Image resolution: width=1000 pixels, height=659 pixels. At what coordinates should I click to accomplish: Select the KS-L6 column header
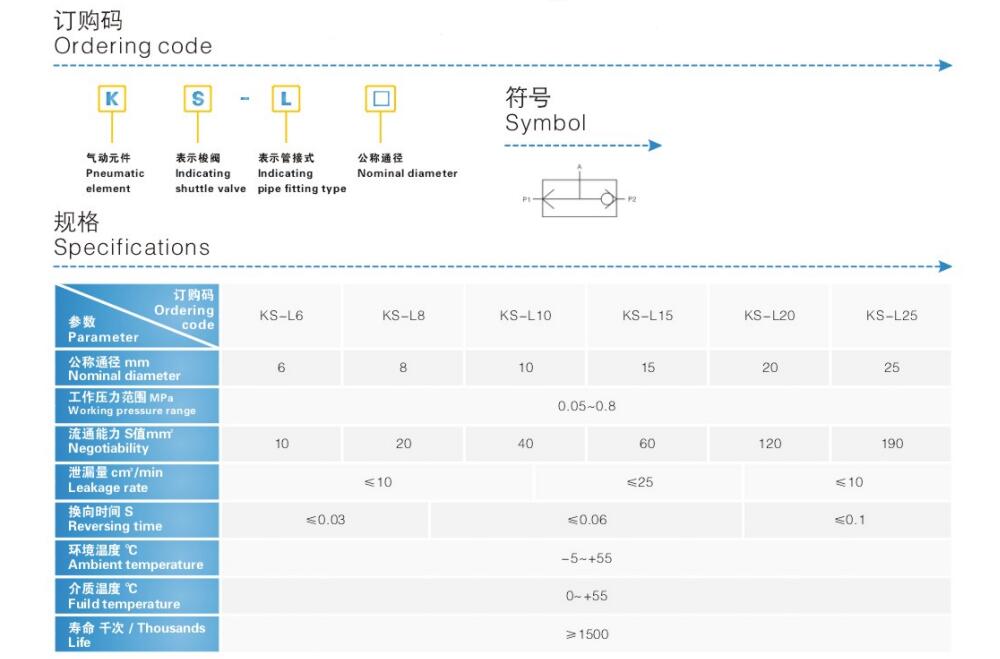coord(281,316)
